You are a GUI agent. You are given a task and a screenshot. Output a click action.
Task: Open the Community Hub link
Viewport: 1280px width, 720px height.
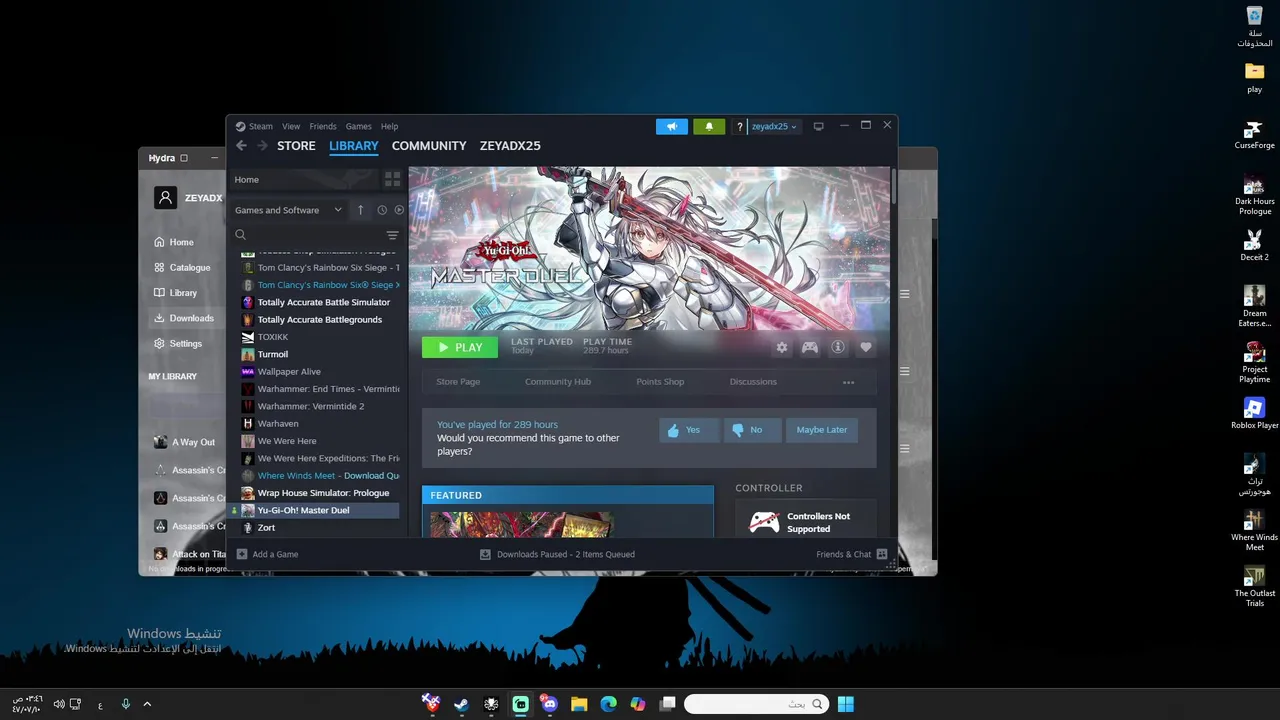pyautogui.click(x=558, y=382)
